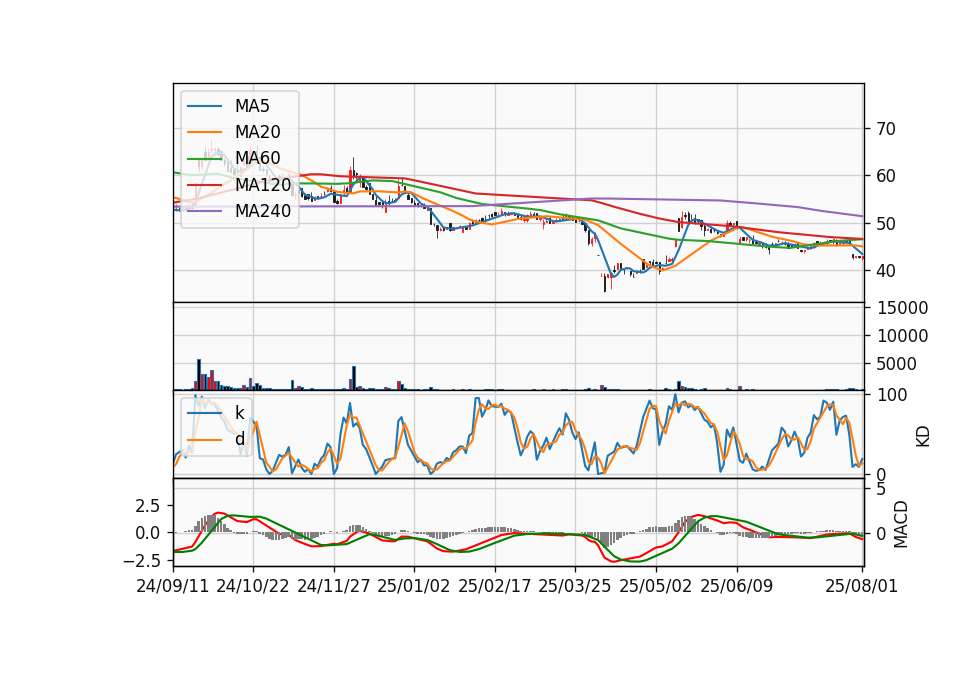The width and height of the screenshot is (960, 690).
Task: Click the 25/08/01 date tick label
Action: [x=861, y=586]
